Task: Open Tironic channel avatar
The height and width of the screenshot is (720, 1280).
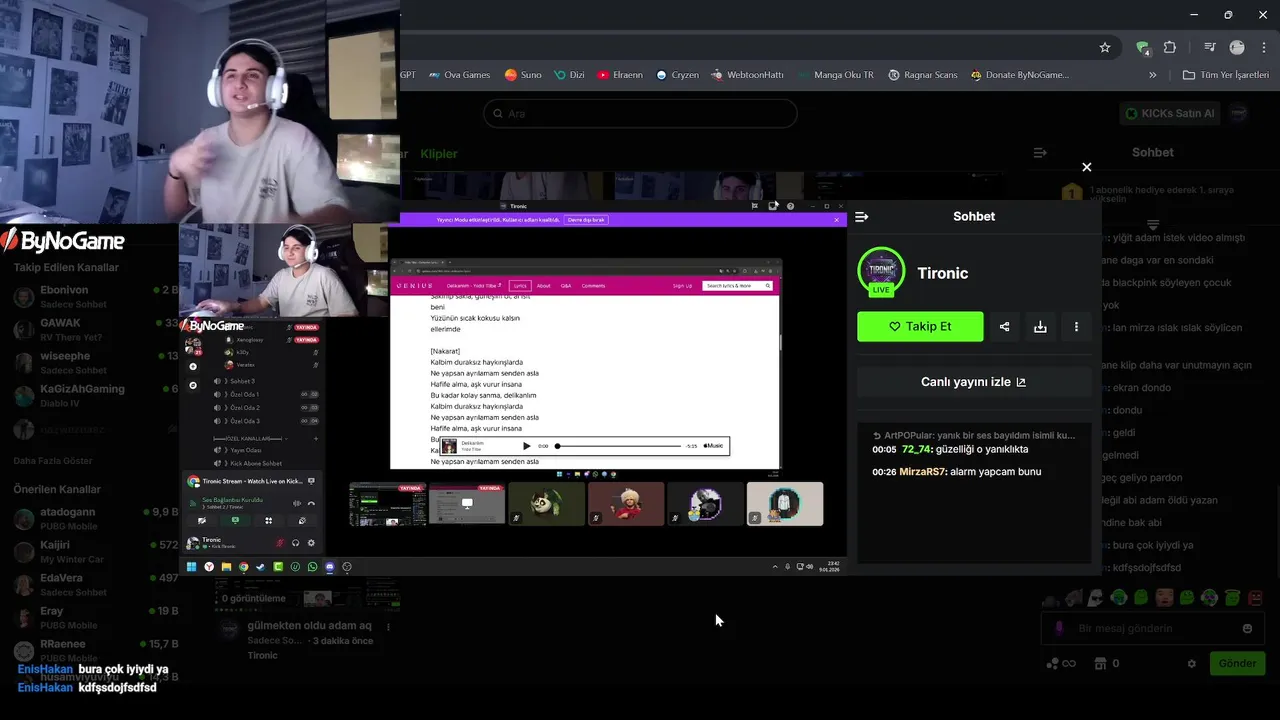Action: coord(881,272)
